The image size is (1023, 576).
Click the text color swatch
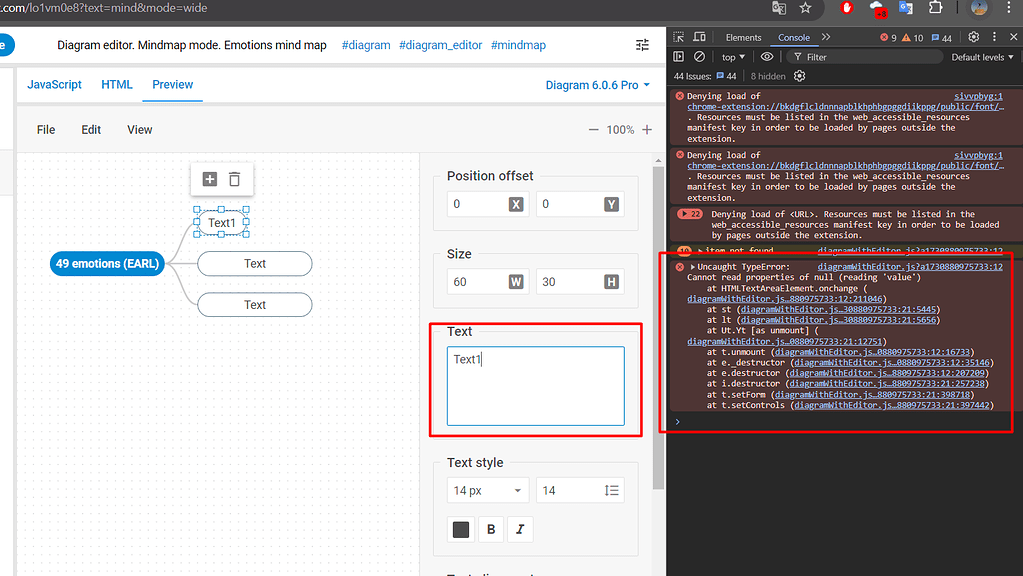pos(460,529)
